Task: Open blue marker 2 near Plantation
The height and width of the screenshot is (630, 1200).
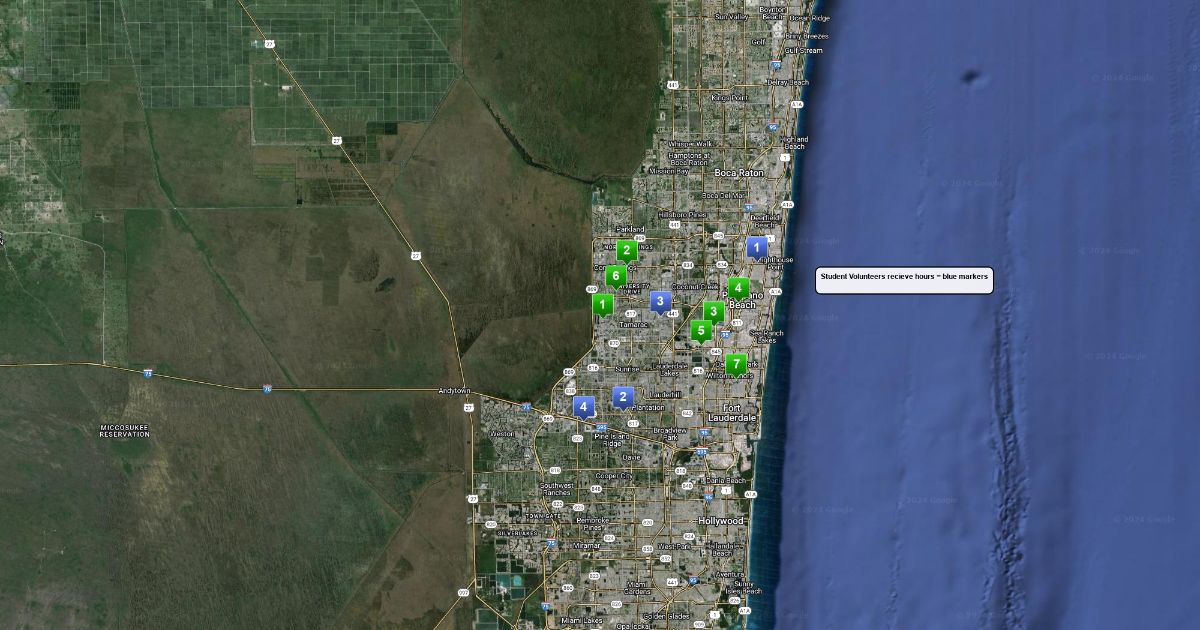Action: click(x=623, y=397)
